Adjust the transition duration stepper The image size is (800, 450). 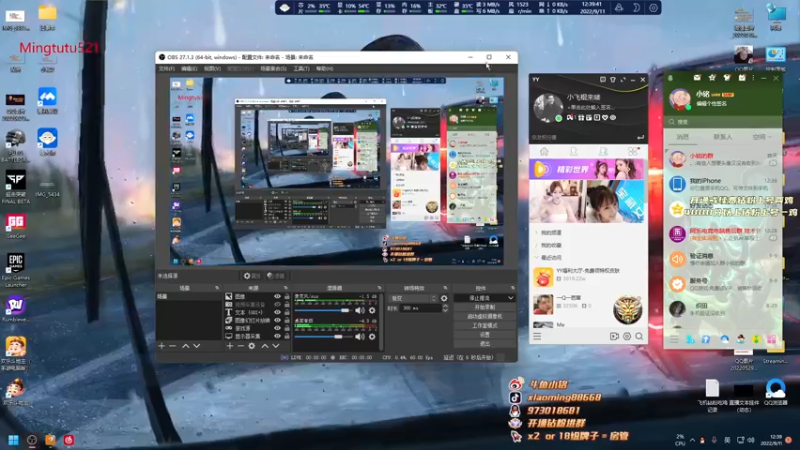point(445,308)
